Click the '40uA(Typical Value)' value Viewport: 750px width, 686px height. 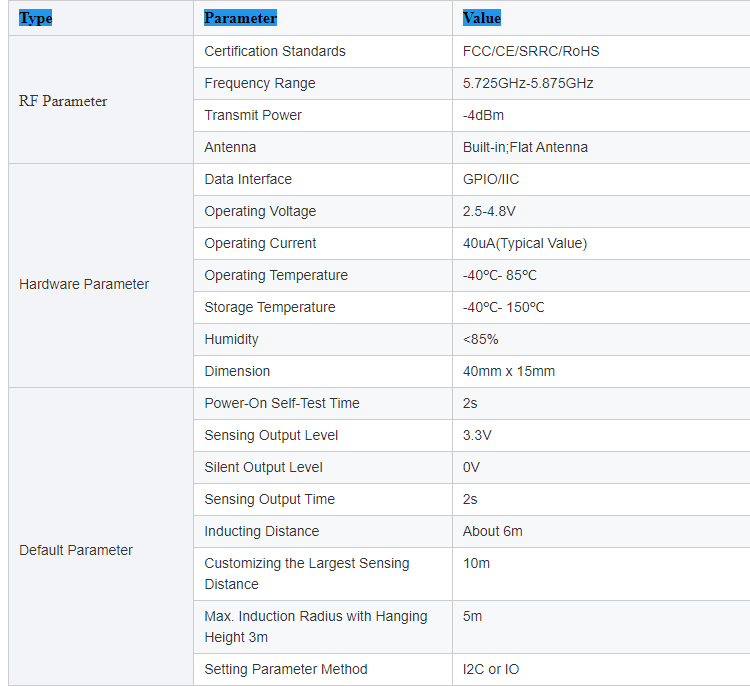pyautogui.click(x=525, y=243)
